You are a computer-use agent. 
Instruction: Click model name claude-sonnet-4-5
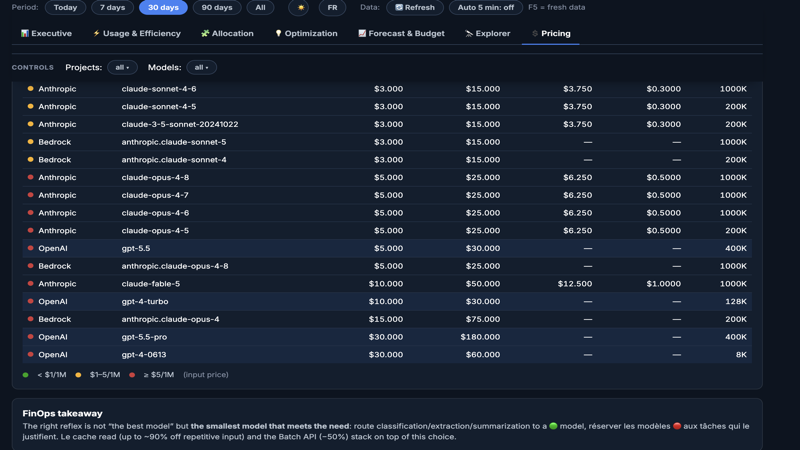click(159, 107)
